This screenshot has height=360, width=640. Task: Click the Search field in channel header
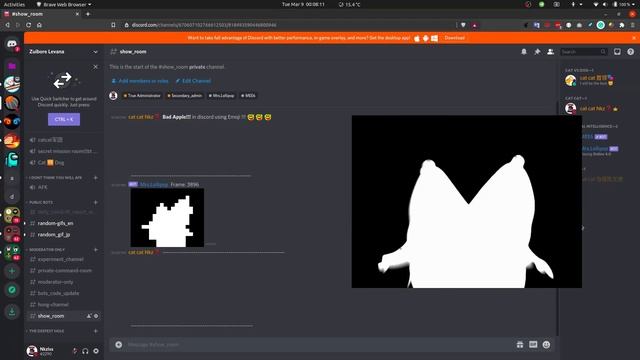tap(584, 52)
